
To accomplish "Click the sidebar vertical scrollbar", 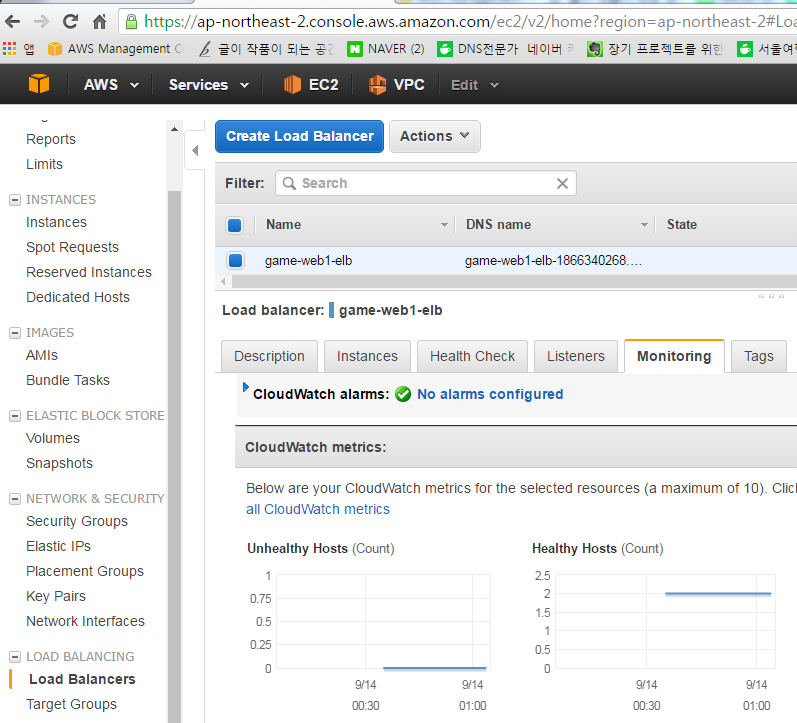I will click(174, 456).
